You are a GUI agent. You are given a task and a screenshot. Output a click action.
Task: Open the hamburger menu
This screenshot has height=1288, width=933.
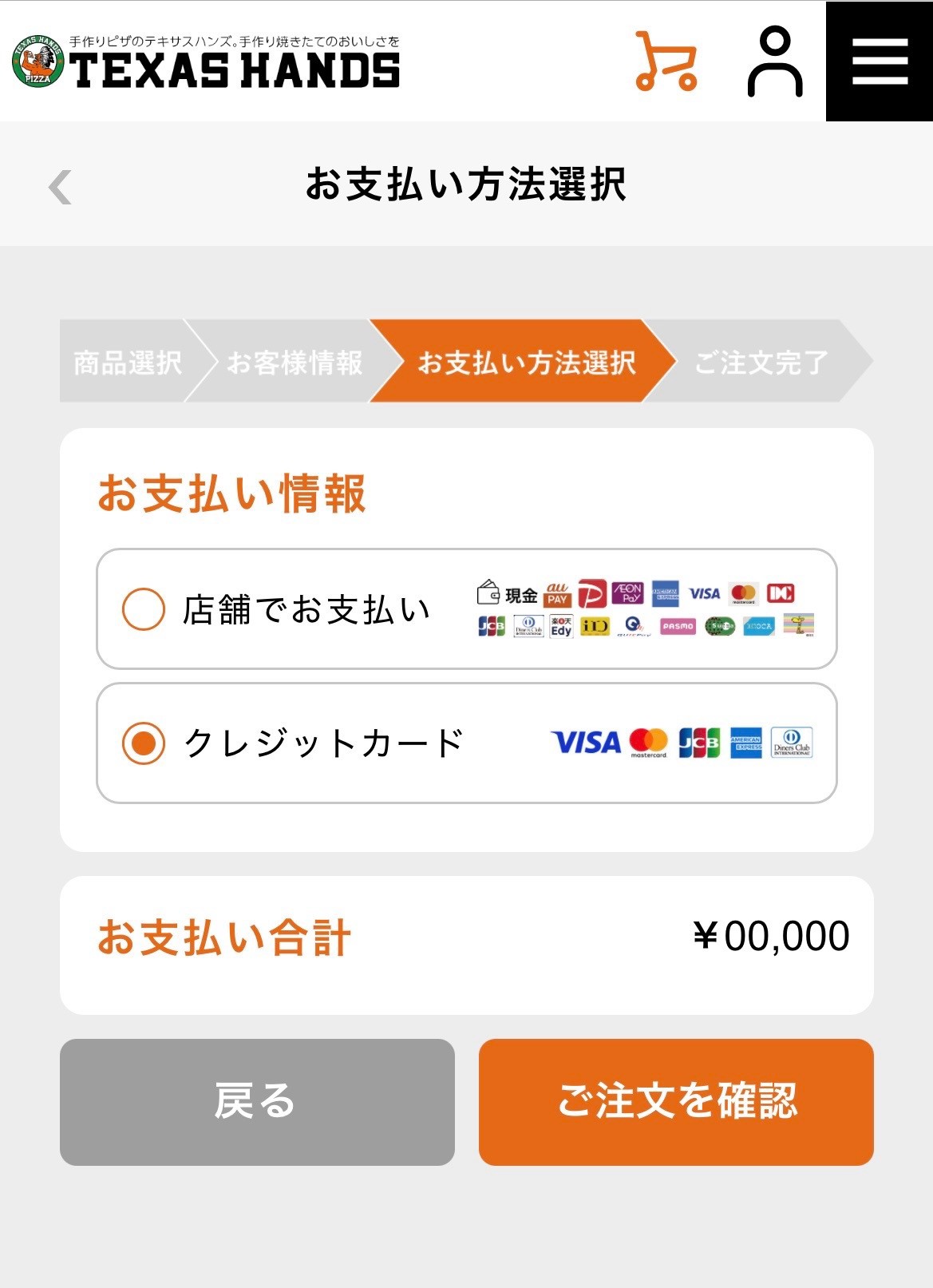(x=880, y=61)
